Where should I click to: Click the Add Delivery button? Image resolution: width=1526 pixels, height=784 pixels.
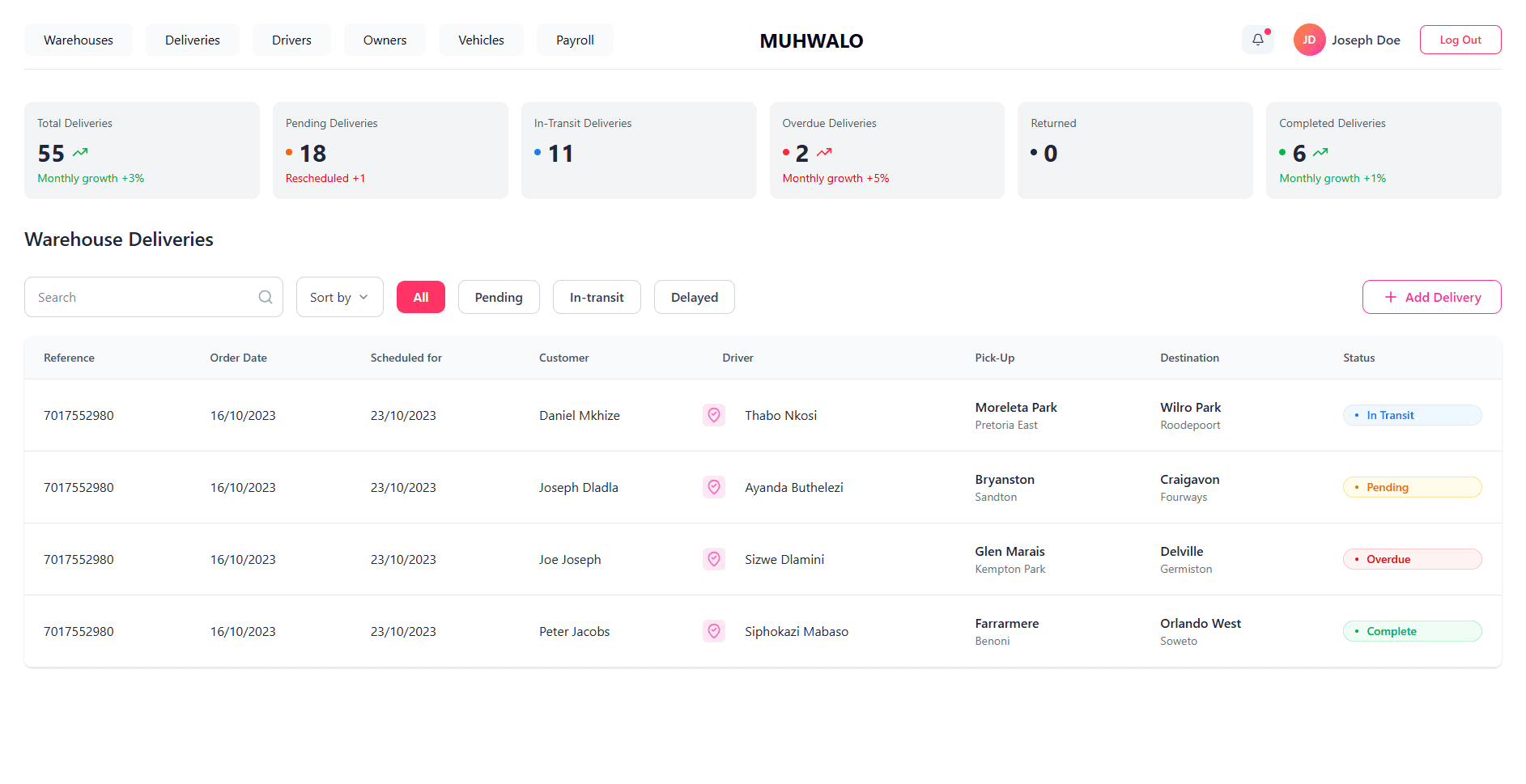1430,297
